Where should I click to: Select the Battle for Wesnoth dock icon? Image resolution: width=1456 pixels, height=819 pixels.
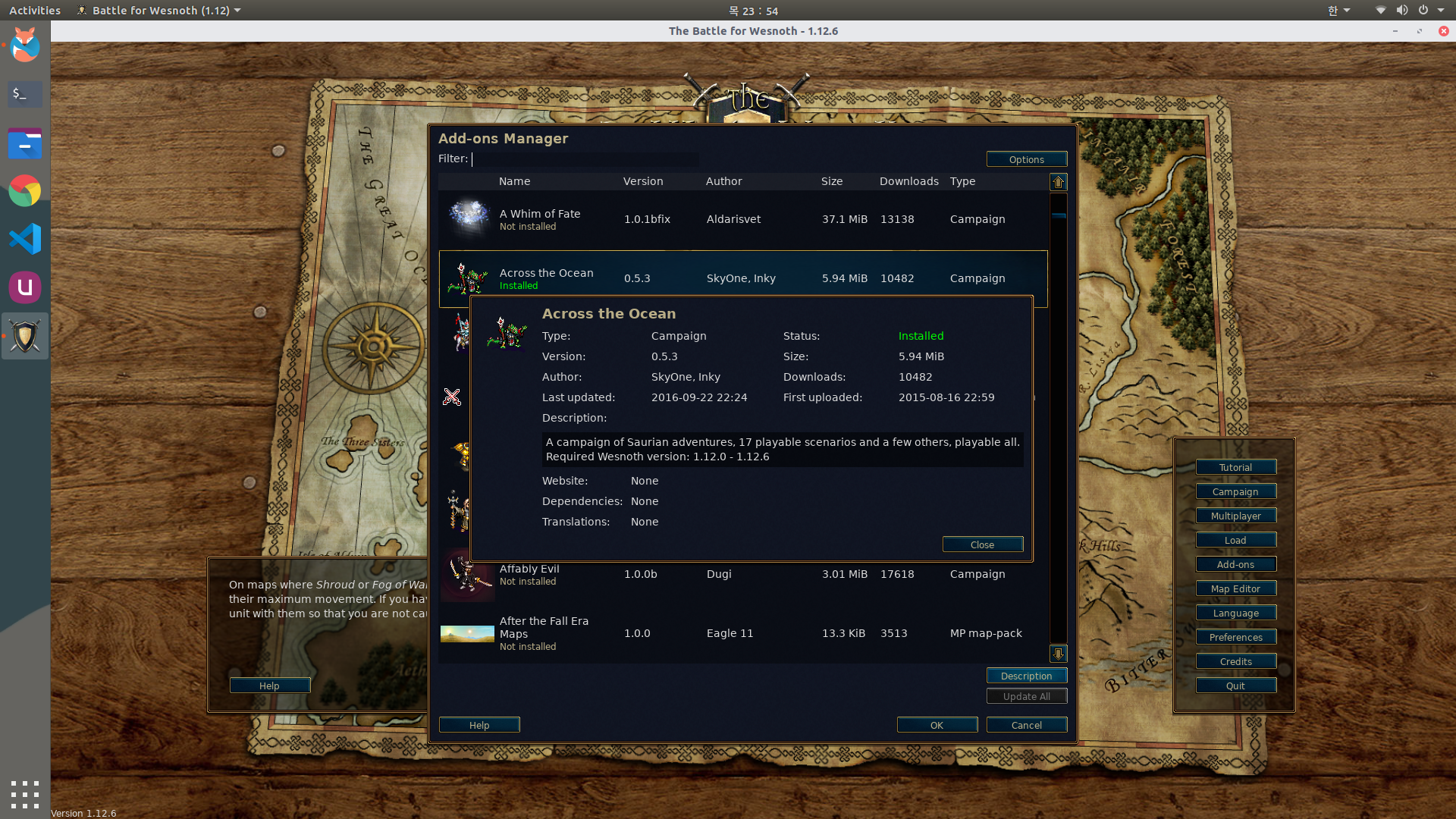25,336
